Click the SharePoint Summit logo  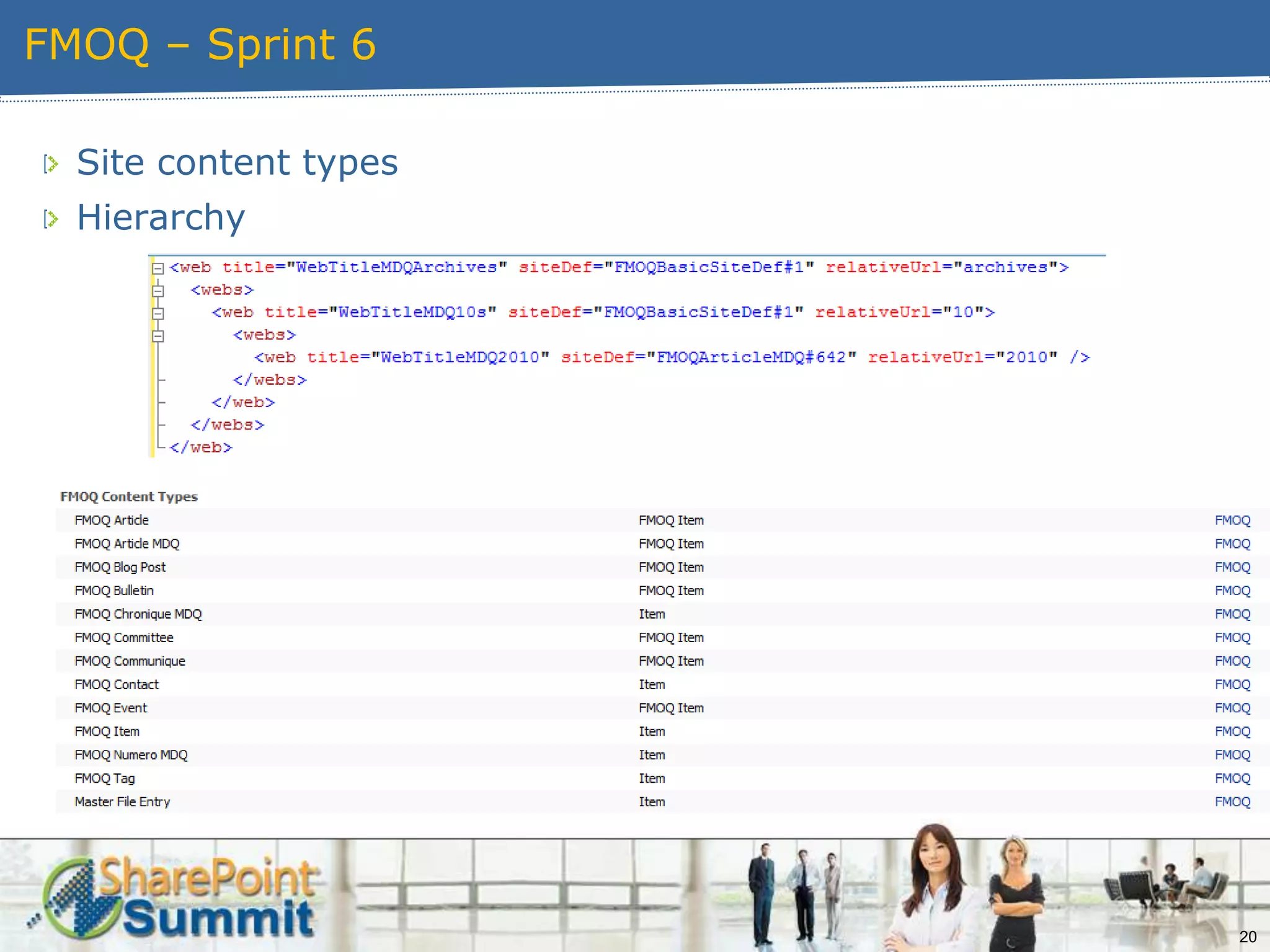[x=174, y=897]
